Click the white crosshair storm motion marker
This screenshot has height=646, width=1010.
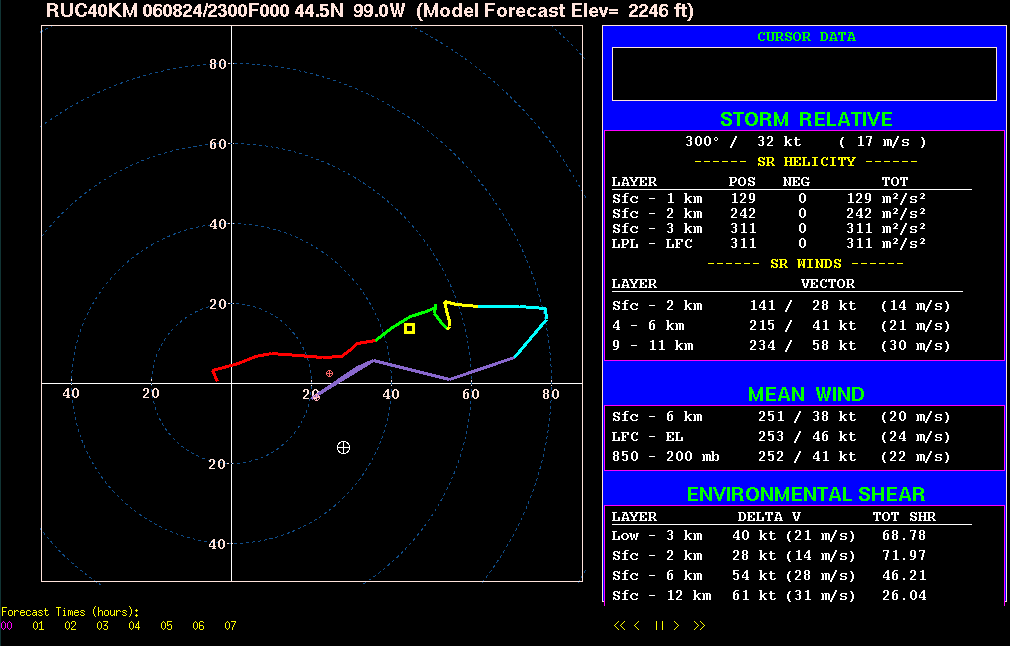click(x=344, y=447)
